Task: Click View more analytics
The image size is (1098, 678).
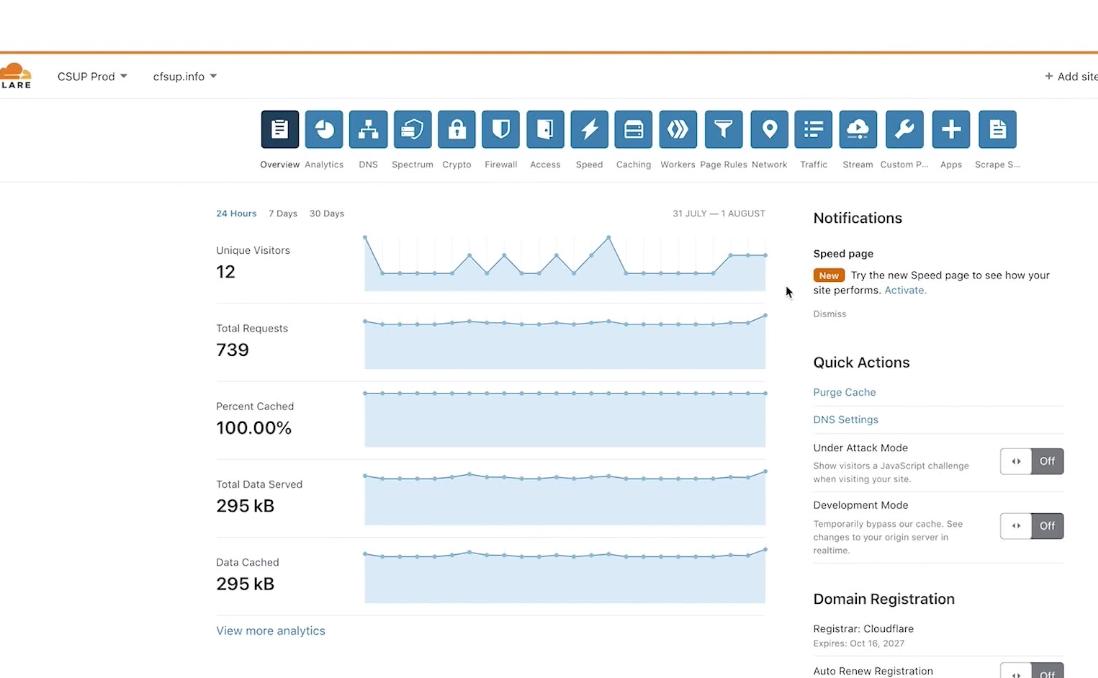Action: tap(270, 630)
